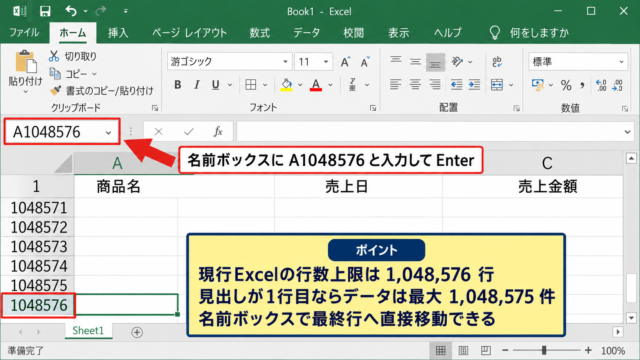Expand the fill color dropdown arrow

click(300, 85)
